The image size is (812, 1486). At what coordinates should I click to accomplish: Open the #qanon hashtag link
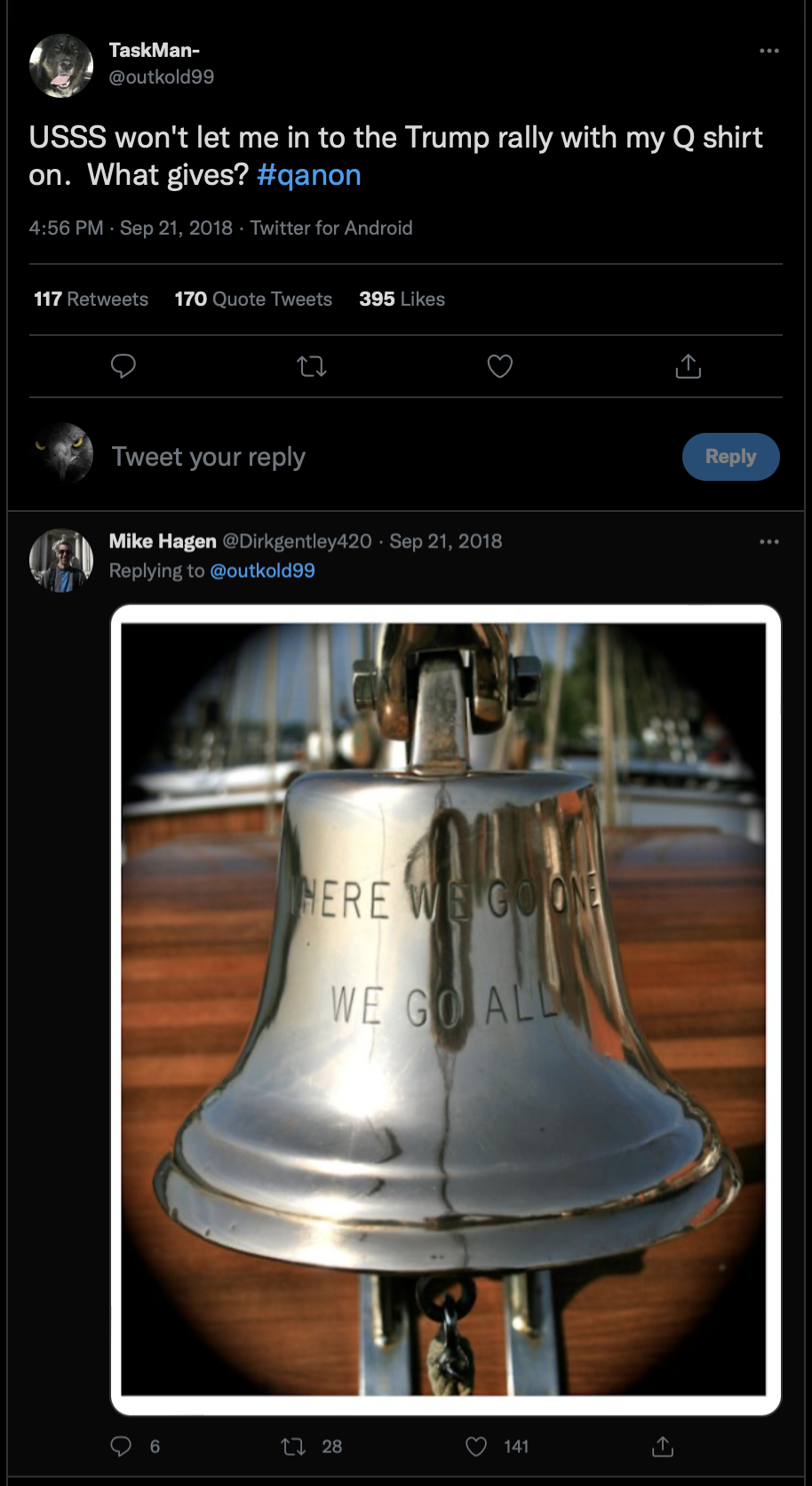[309, 175]
